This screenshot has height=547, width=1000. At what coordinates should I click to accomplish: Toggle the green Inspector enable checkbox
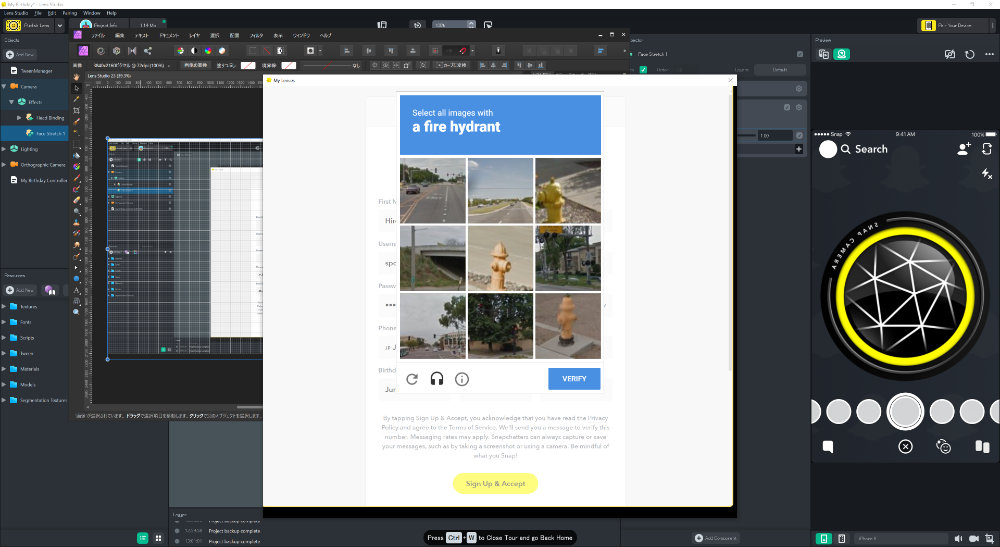[643, 69]
